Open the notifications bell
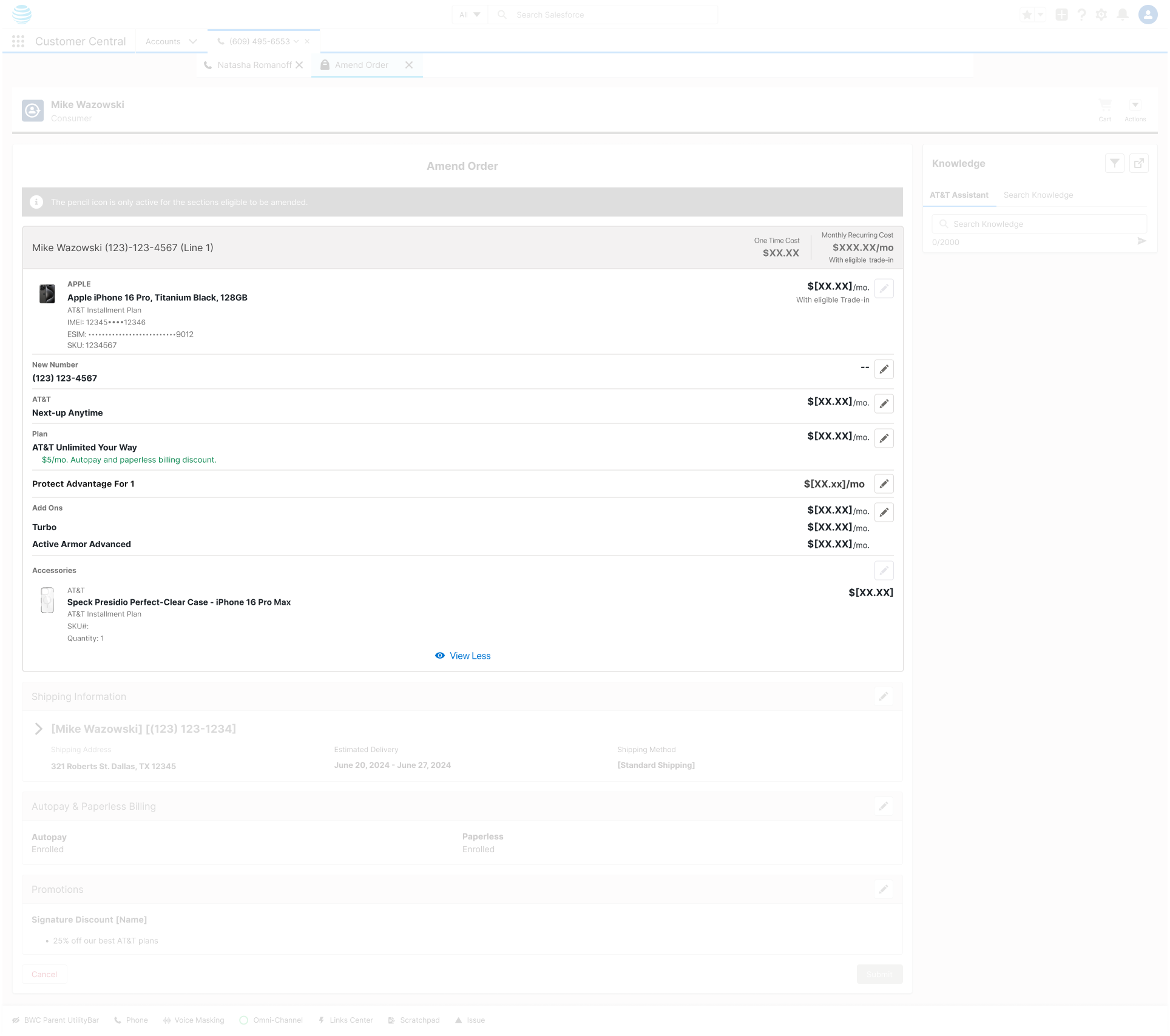This screenshot has height=1036, width=1170. point(1123,15)
